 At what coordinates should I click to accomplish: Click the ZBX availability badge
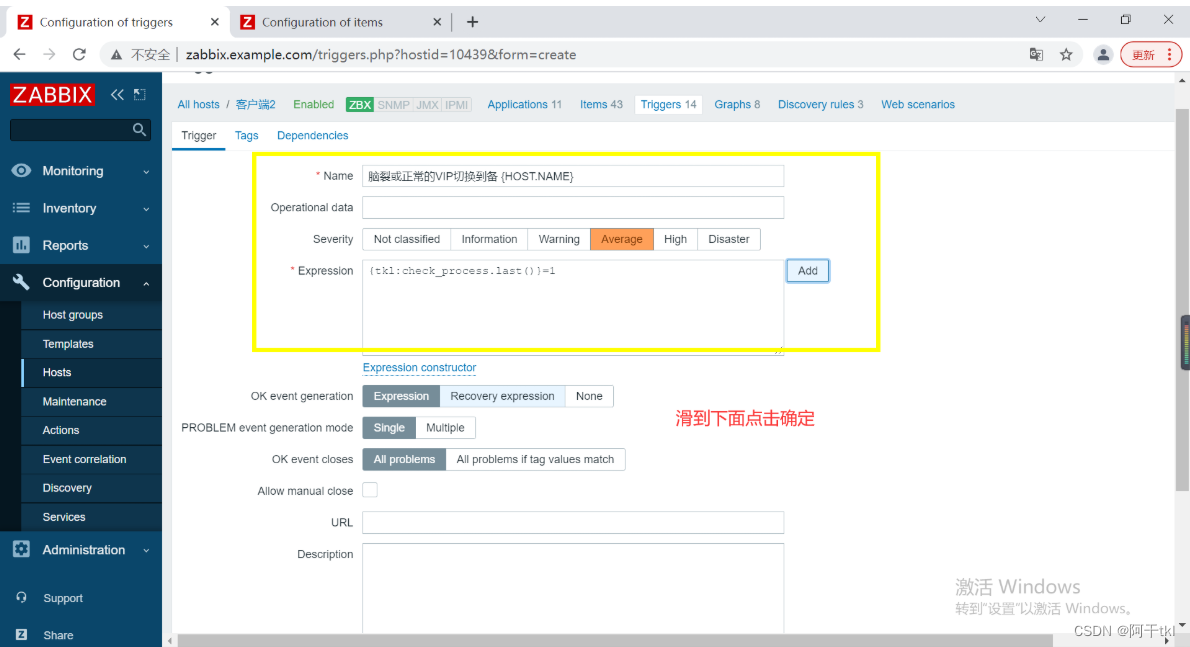coord(359,105)
